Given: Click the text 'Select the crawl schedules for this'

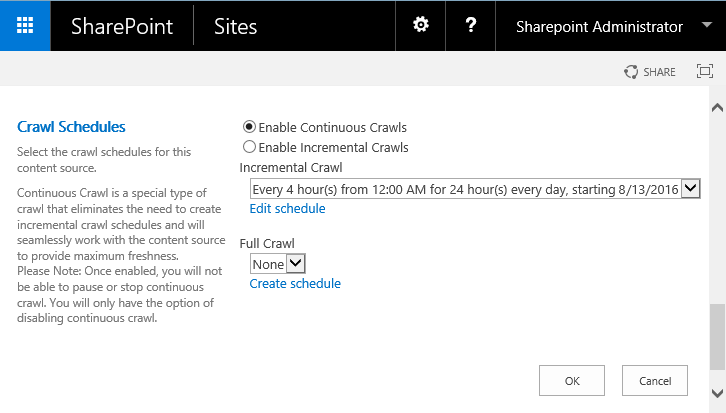Looking at the screenshot, I should (x=104, y=152).
